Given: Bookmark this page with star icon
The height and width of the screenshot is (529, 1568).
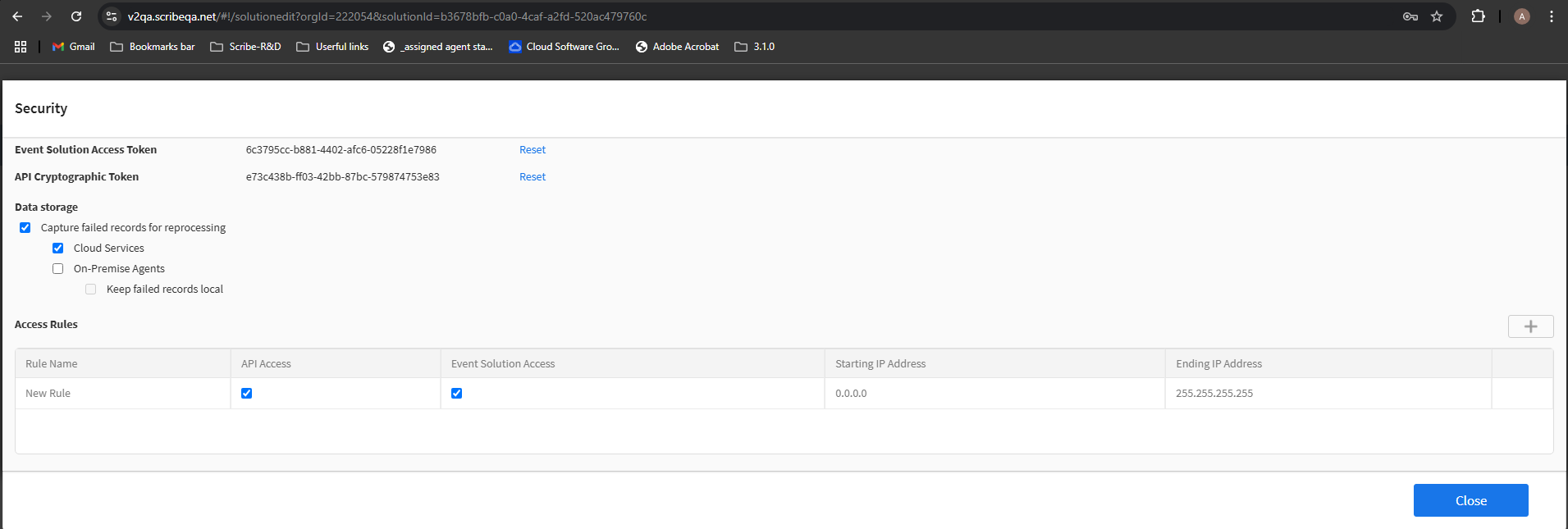Looking at the screenshot, I should pos(1437,16).
